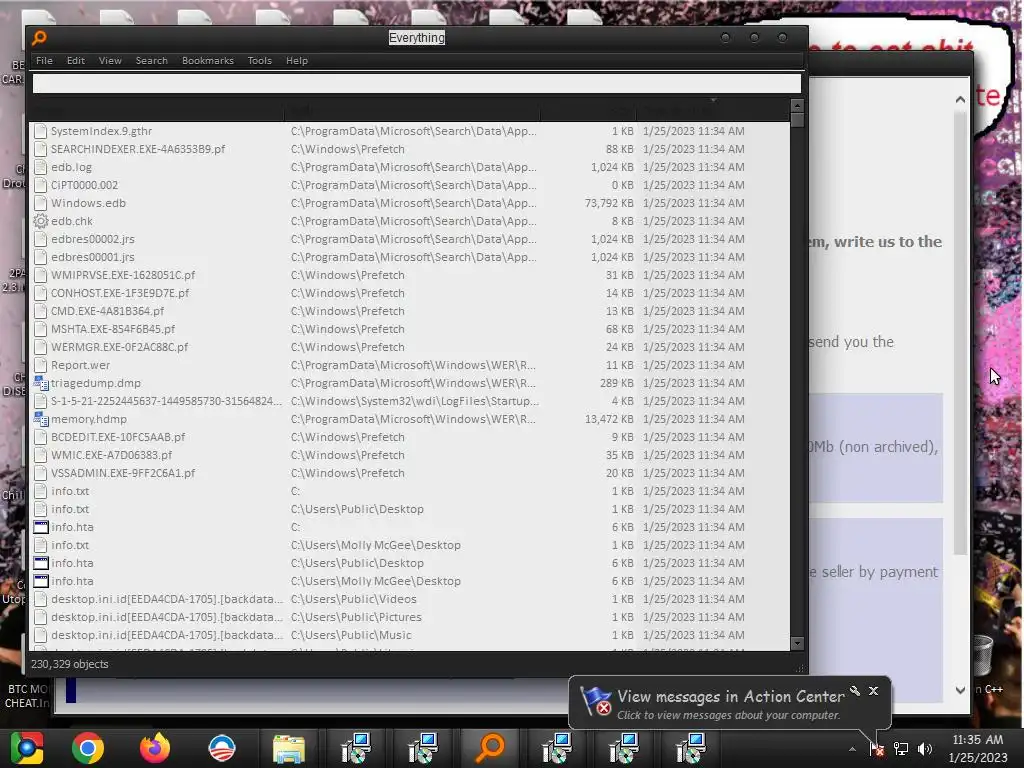1024x768 pixels.
Task: Click the 230,329 objects status bar text
Action: point(70,664)
